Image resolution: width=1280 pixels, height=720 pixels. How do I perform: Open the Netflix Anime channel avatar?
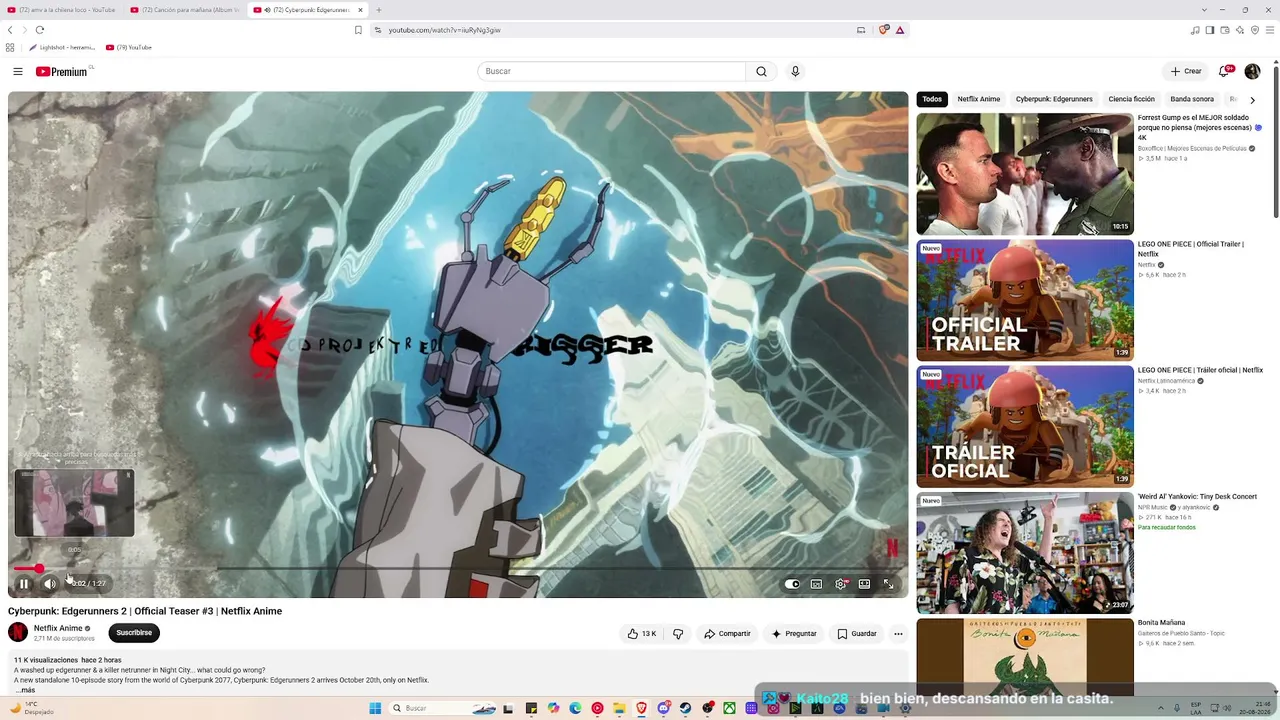pos(18,632)
